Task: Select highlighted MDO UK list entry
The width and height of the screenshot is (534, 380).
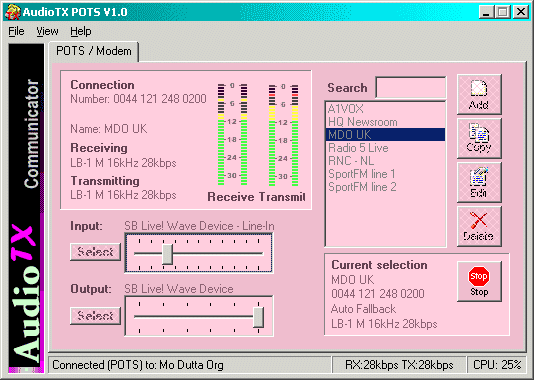Action: coord(385,135)
